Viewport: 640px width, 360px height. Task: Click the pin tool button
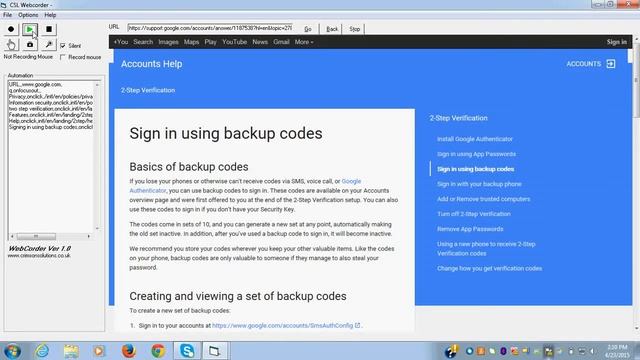(49, 44)
